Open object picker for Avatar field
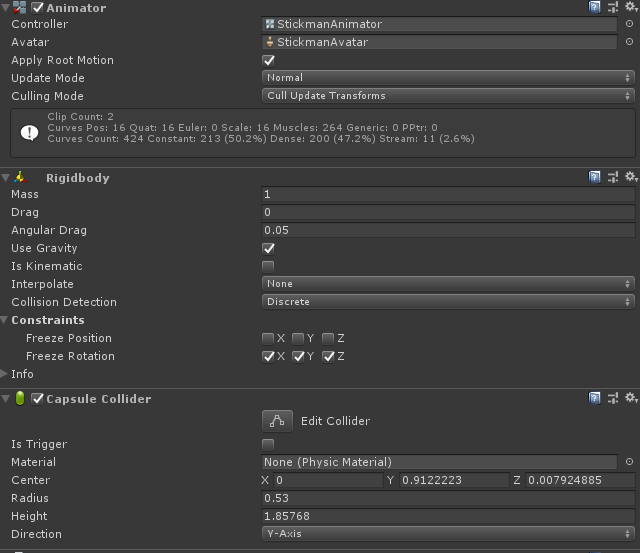Screen dimensions: 640x553 (629, 42)
